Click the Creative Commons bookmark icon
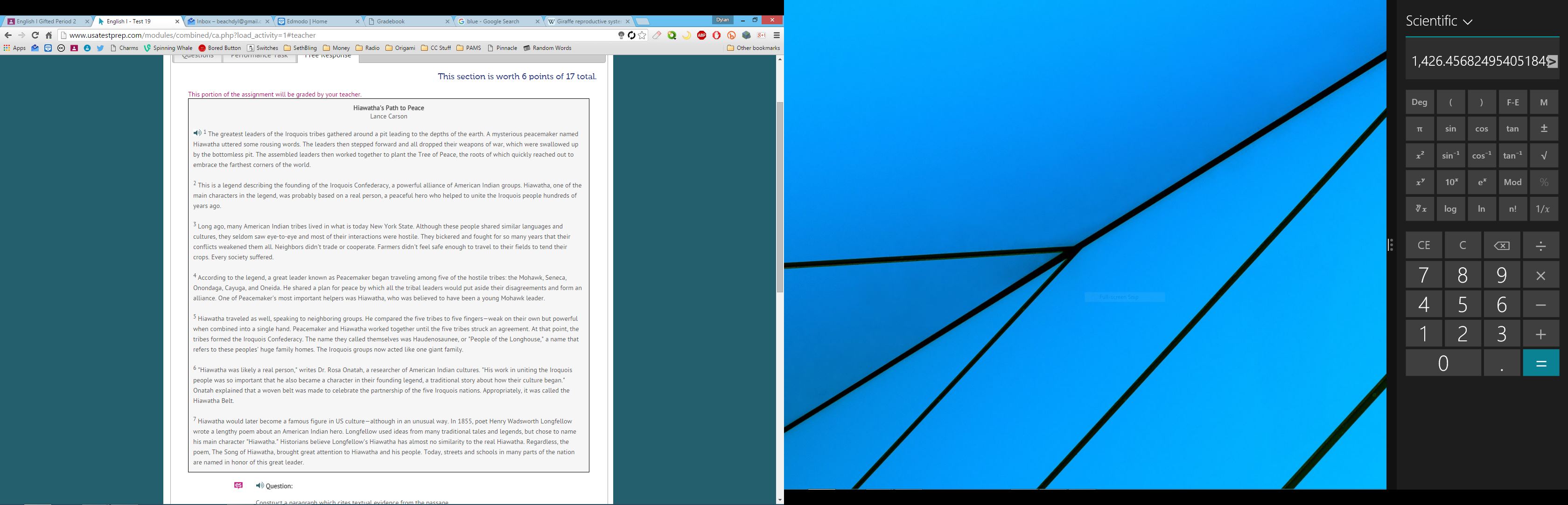This screenshot has height=505, width=1568. tap(61, 48)
